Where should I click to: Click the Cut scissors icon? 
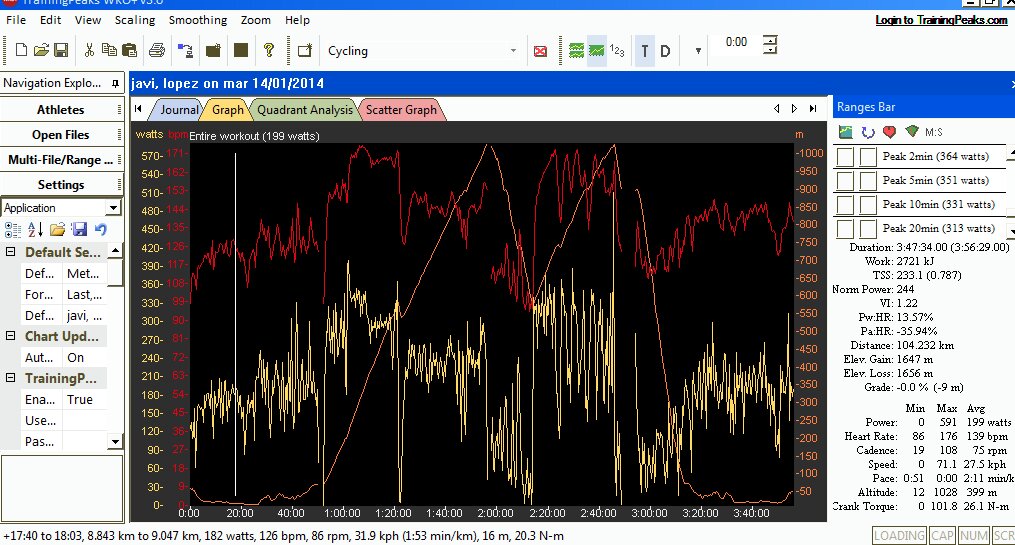[x=90, y=50]
